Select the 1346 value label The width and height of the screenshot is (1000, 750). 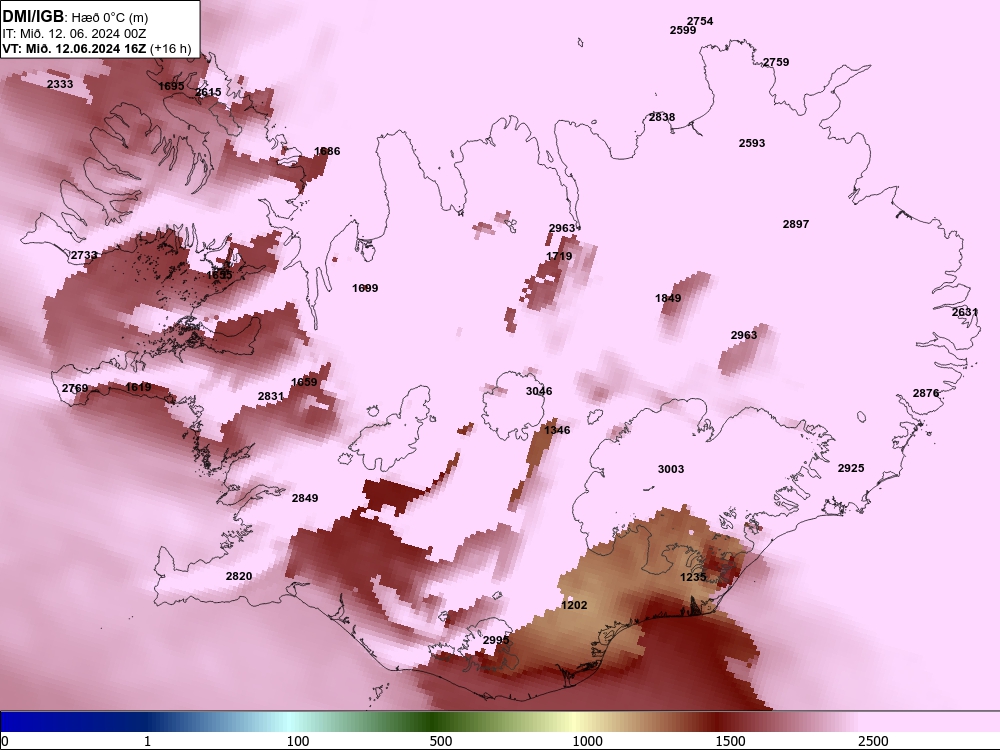click(557, 430)
